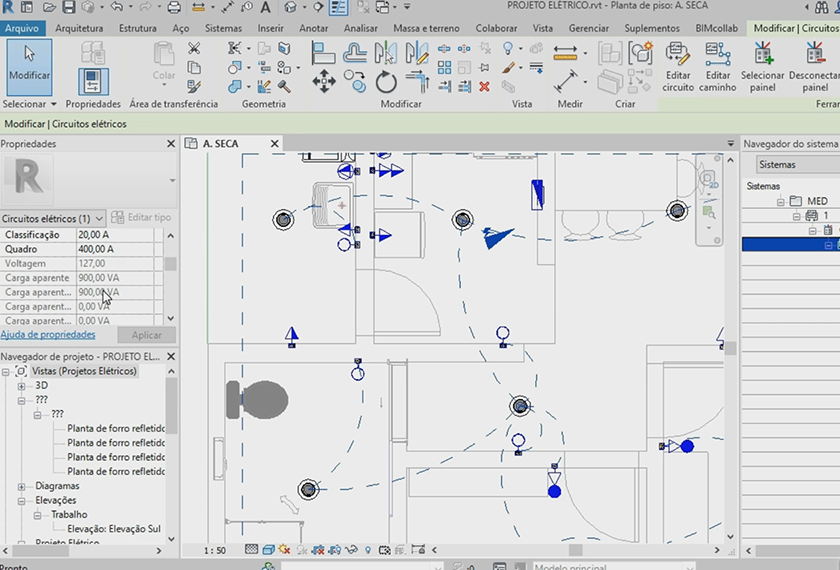Expand the 3D views tree node
Image resolution: width=840 pixels, height=570 pixels.
click(21, 385)
